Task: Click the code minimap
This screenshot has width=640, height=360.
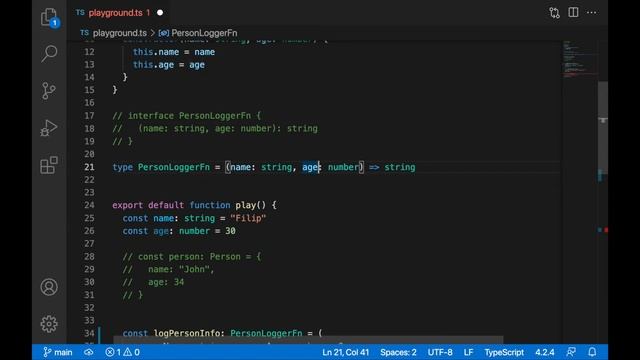Action: pyautogui.click(x=580, y=59)
